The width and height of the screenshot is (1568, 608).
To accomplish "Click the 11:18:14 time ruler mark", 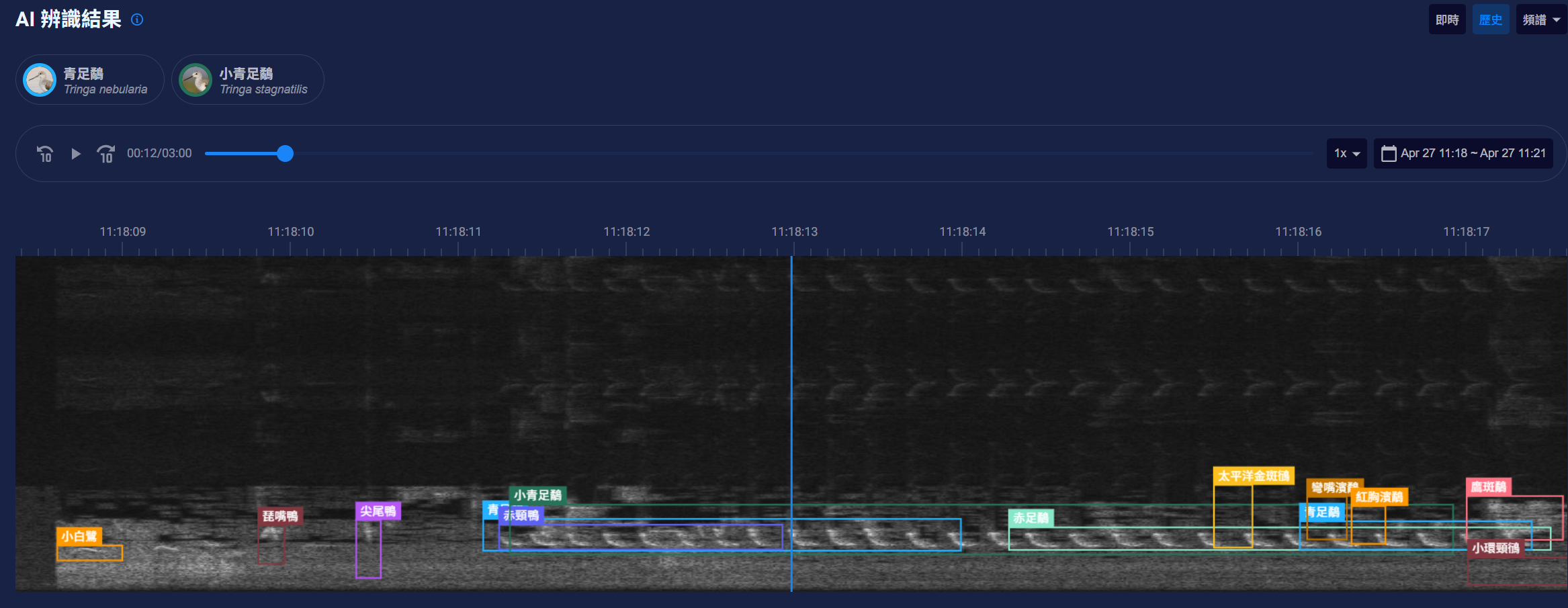I will pyautogui.click(x=962, y=232).
